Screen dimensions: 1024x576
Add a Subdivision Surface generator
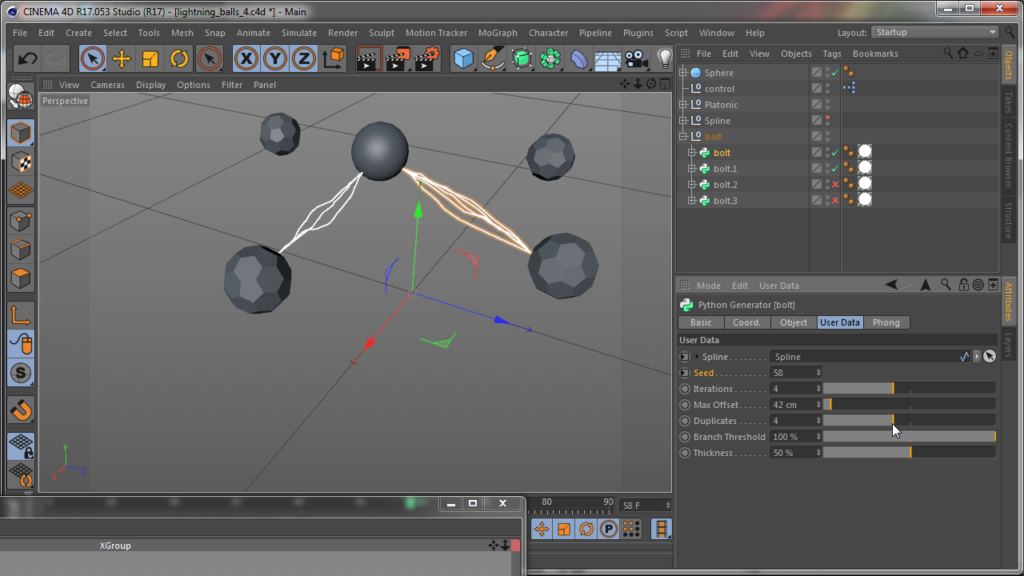pyautogui.click(x=521, y=59)
